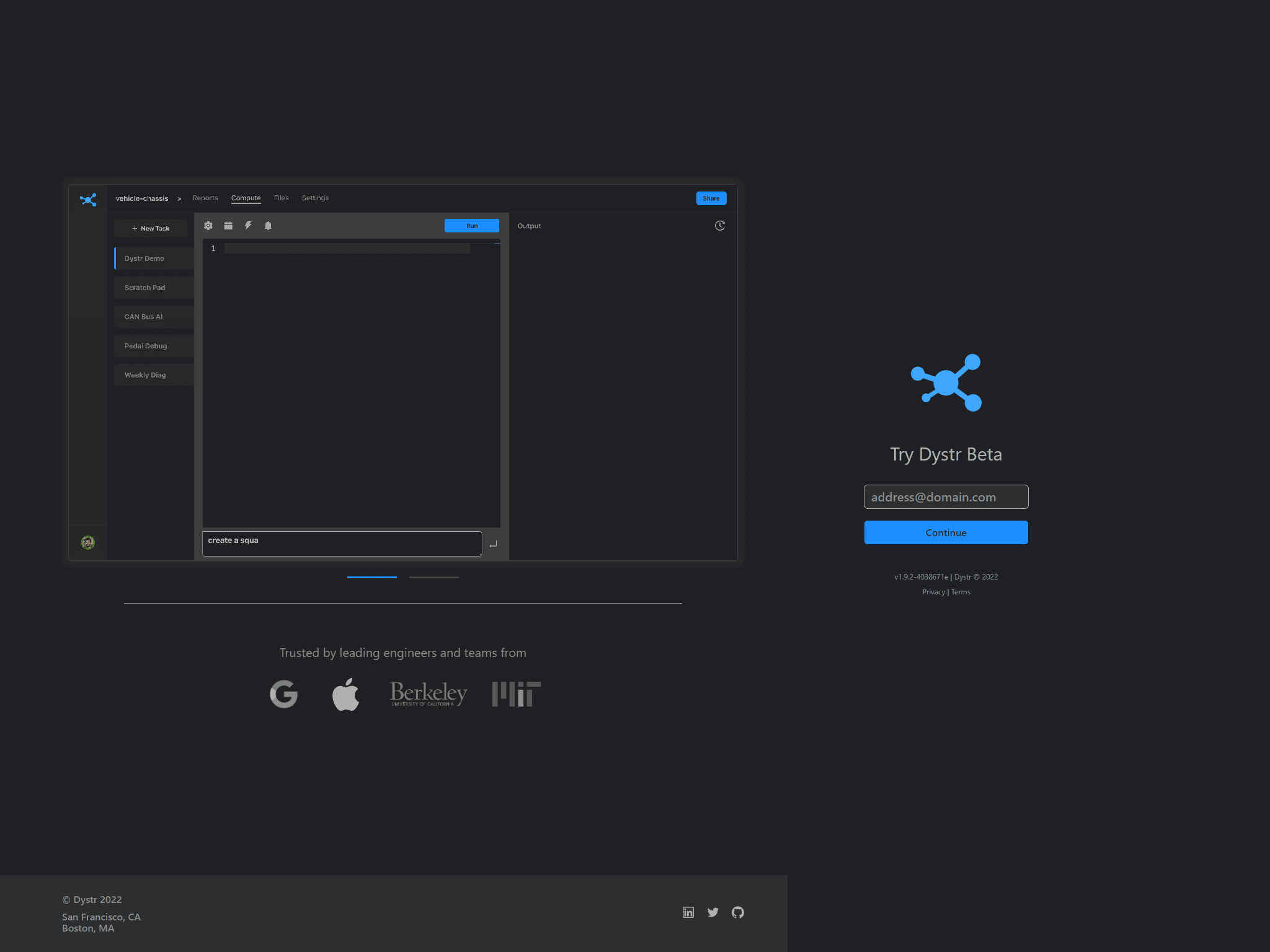The width and height of the screenshot is (1270, 952).
Task: Select the second gray carousel indicator
Action: coord(434,577)
